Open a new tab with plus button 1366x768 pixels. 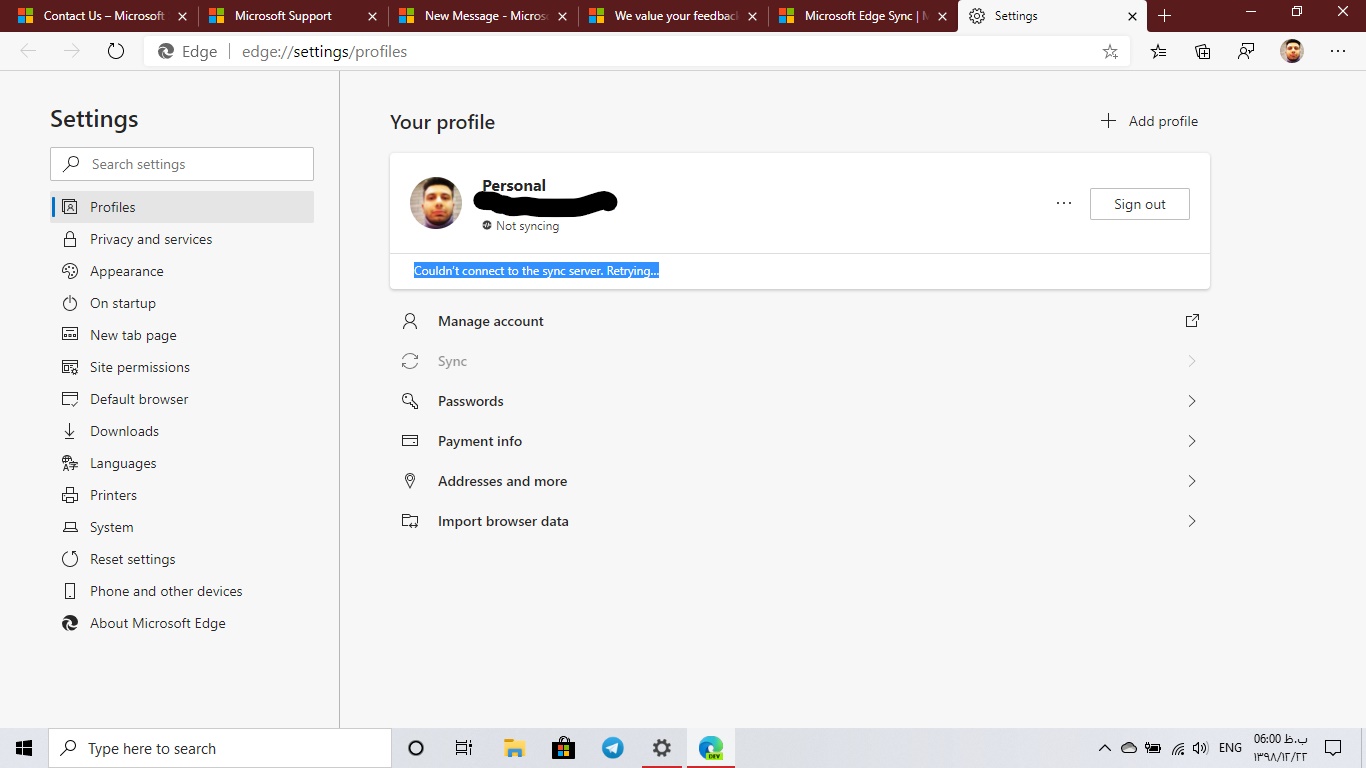(1164, 16)
